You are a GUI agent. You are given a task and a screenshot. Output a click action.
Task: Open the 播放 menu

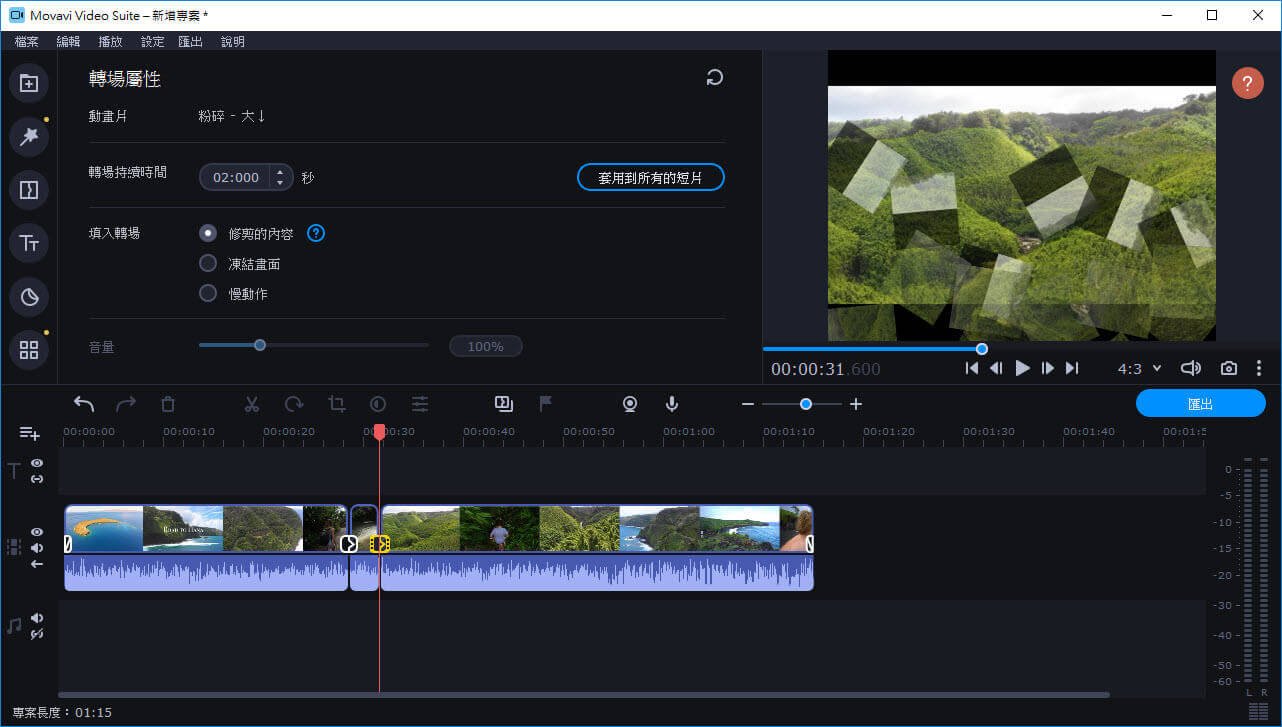(110, 42)
